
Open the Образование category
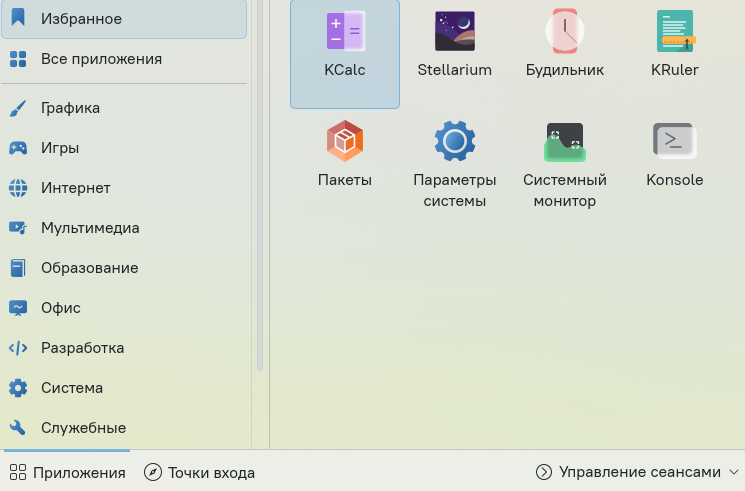click(x=124, y=268)
